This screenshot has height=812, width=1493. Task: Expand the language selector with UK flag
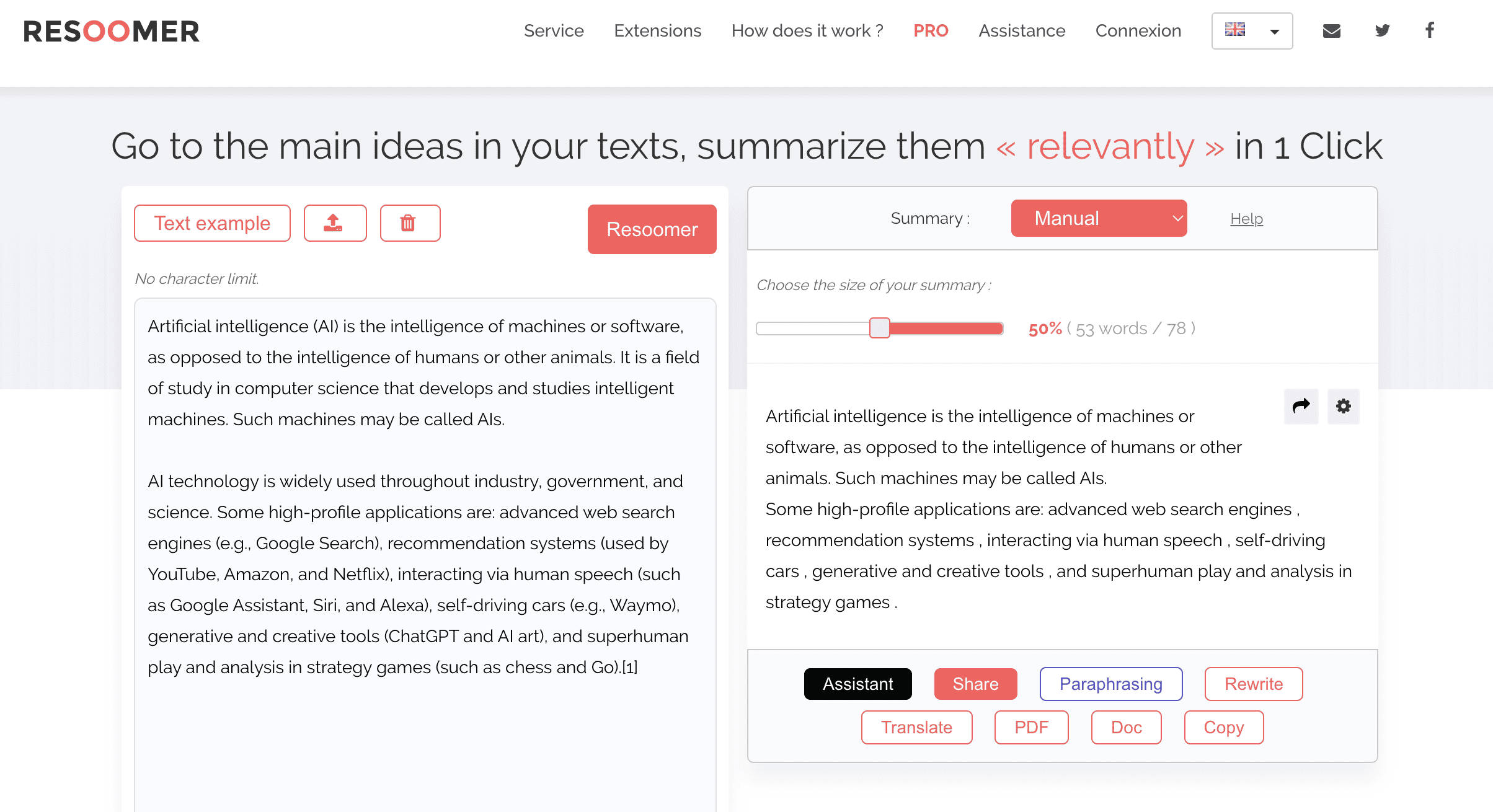[1252, 30]
